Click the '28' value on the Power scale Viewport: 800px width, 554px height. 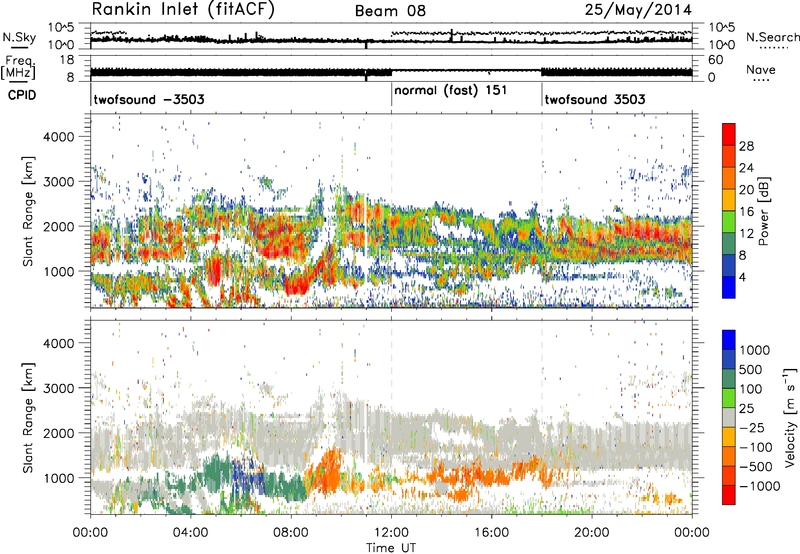click(x=746, y=146)
